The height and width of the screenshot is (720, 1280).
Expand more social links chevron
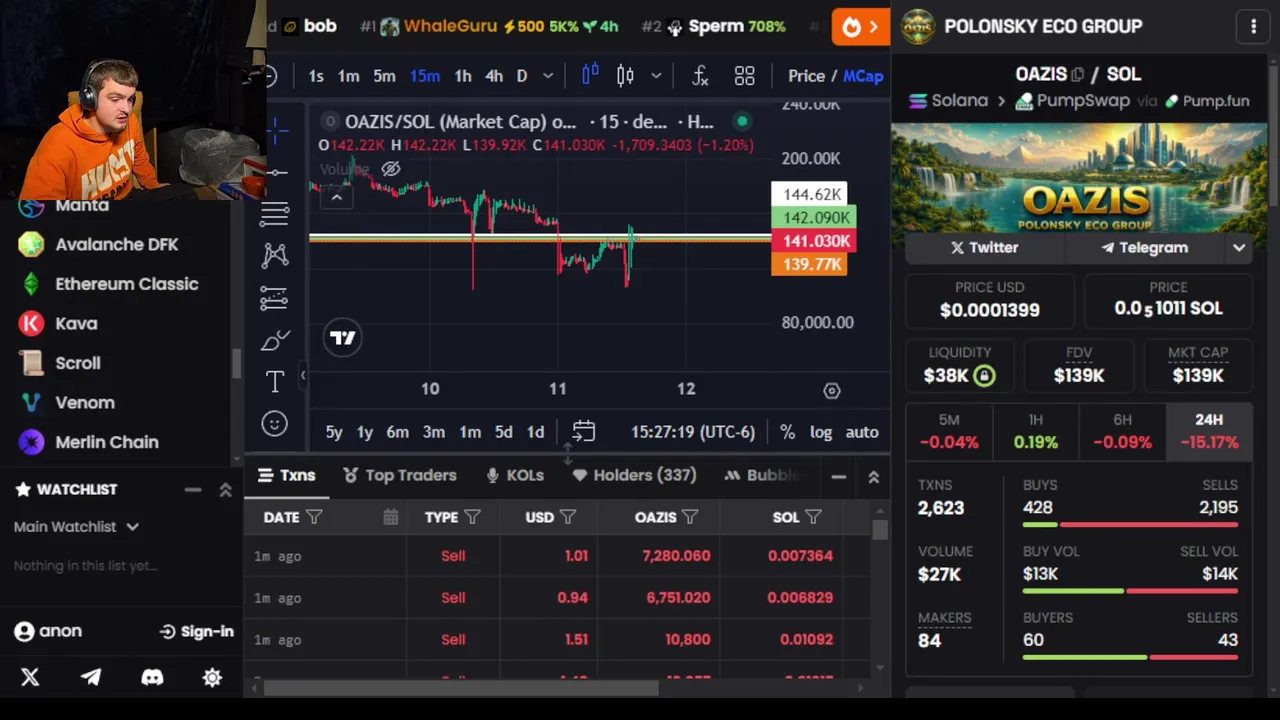pyautogui.click(x=1239, y=248)
